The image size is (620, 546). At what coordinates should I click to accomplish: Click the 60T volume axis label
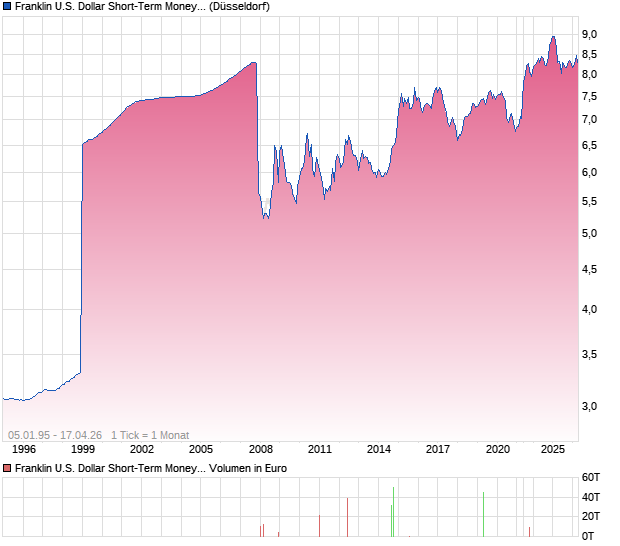[591, 477]
